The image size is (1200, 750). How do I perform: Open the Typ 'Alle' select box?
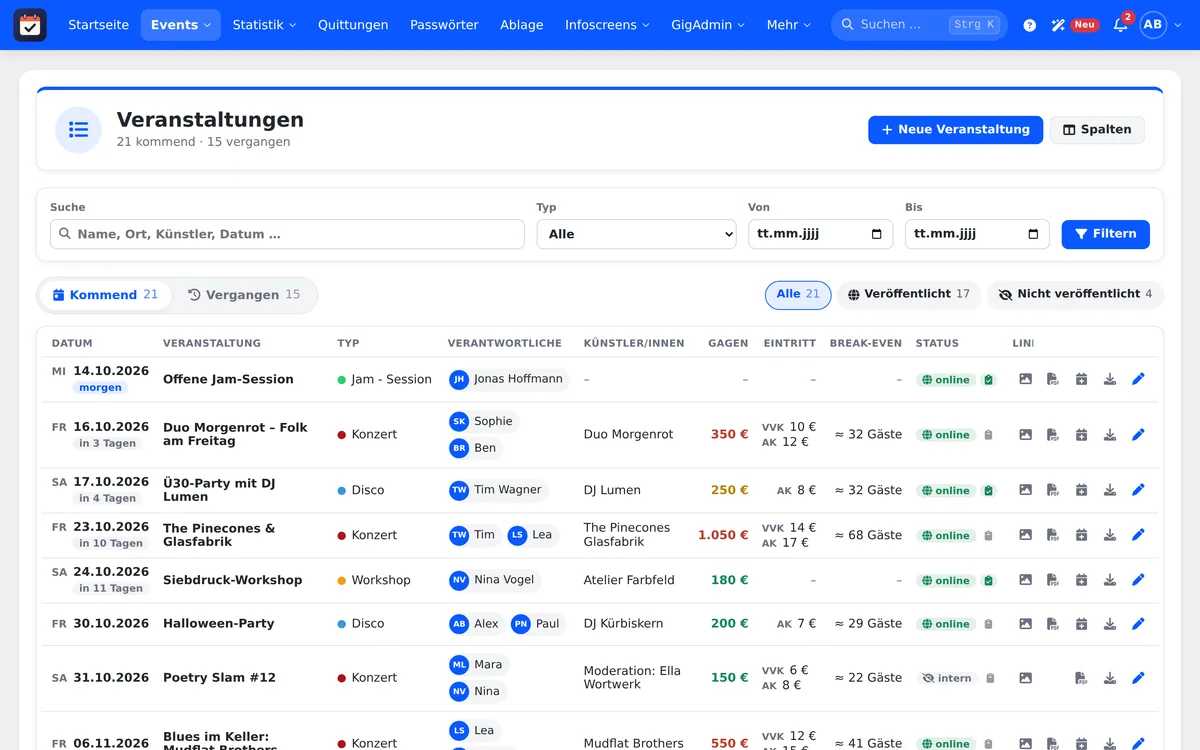click(636, 234)
